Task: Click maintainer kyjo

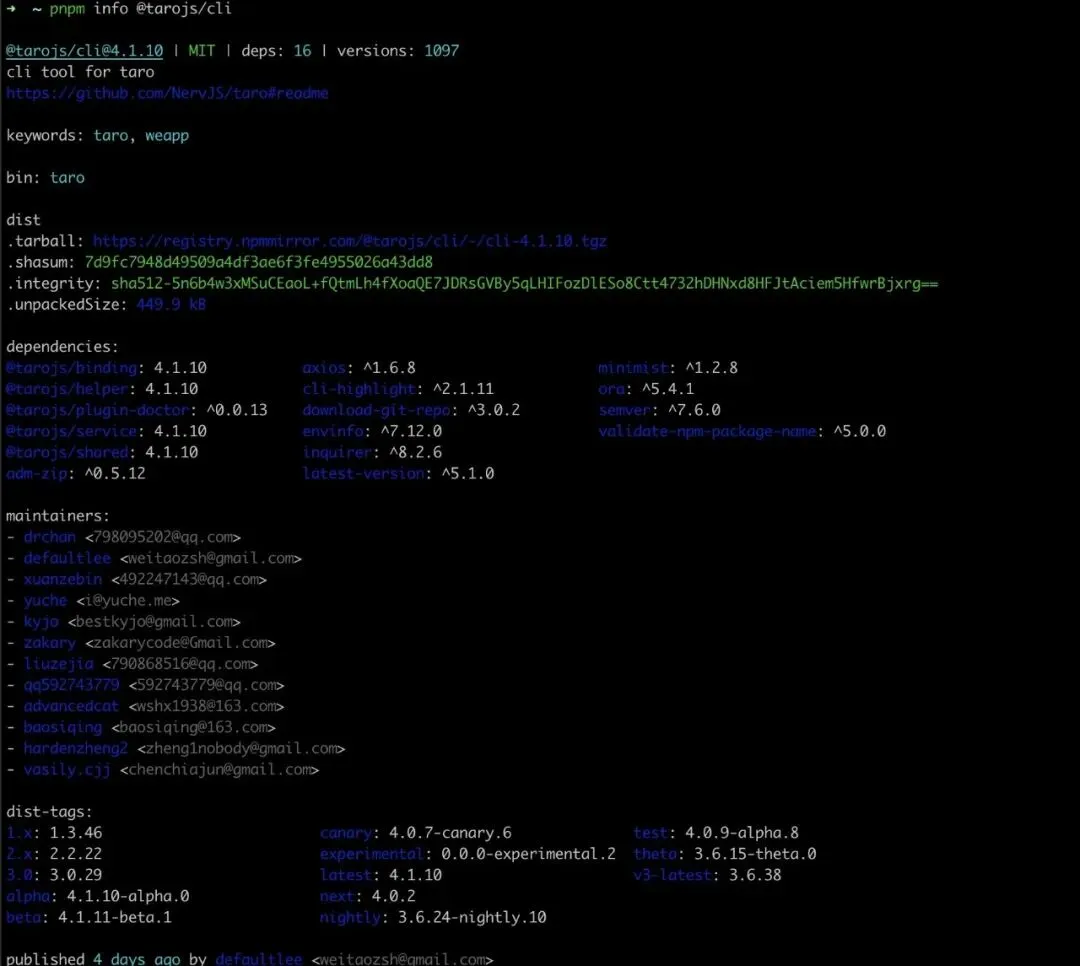Action: coord(41,622)
